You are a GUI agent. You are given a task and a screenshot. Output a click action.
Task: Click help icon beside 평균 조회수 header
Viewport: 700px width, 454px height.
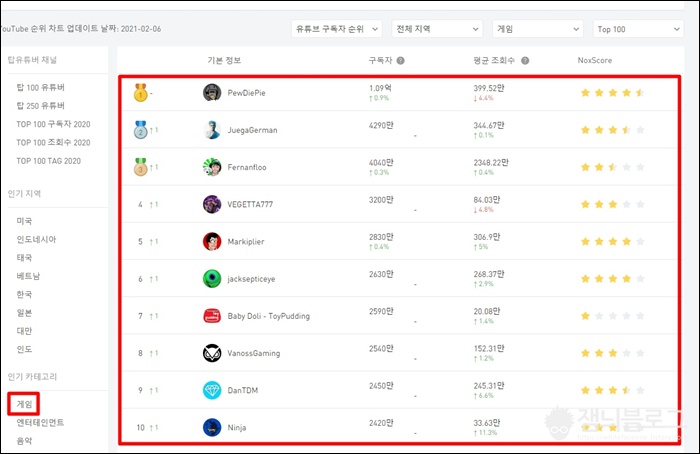click(x=525, y=61)
